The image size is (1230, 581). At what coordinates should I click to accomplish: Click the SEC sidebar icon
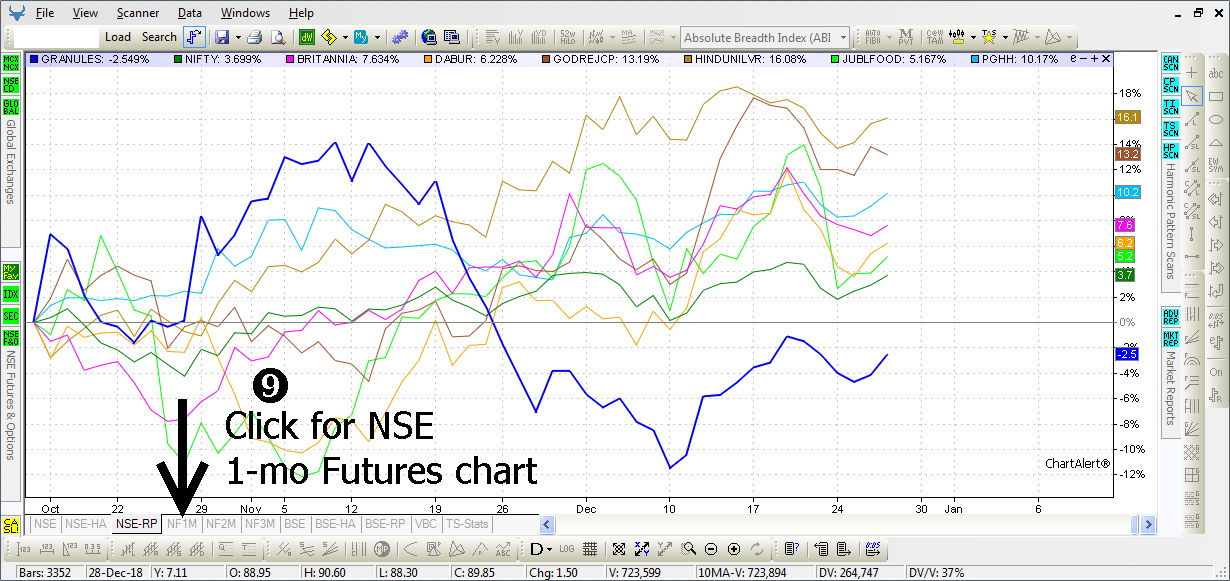click(x=11, y=316)
